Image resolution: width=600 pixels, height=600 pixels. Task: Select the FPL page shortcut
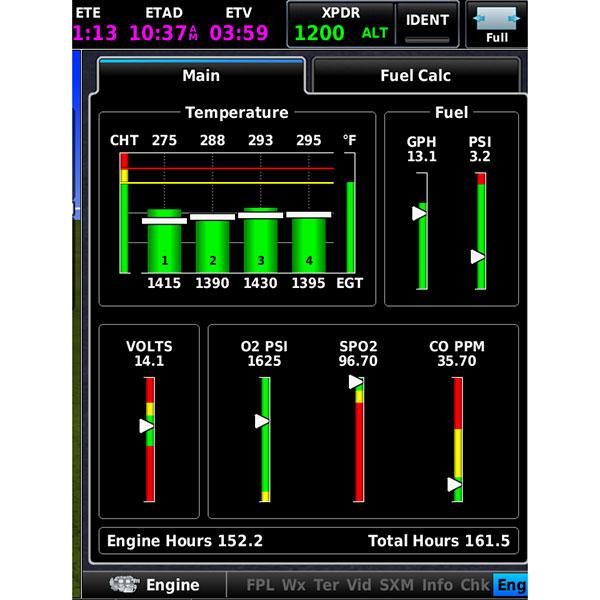click(x=260, y=585)
